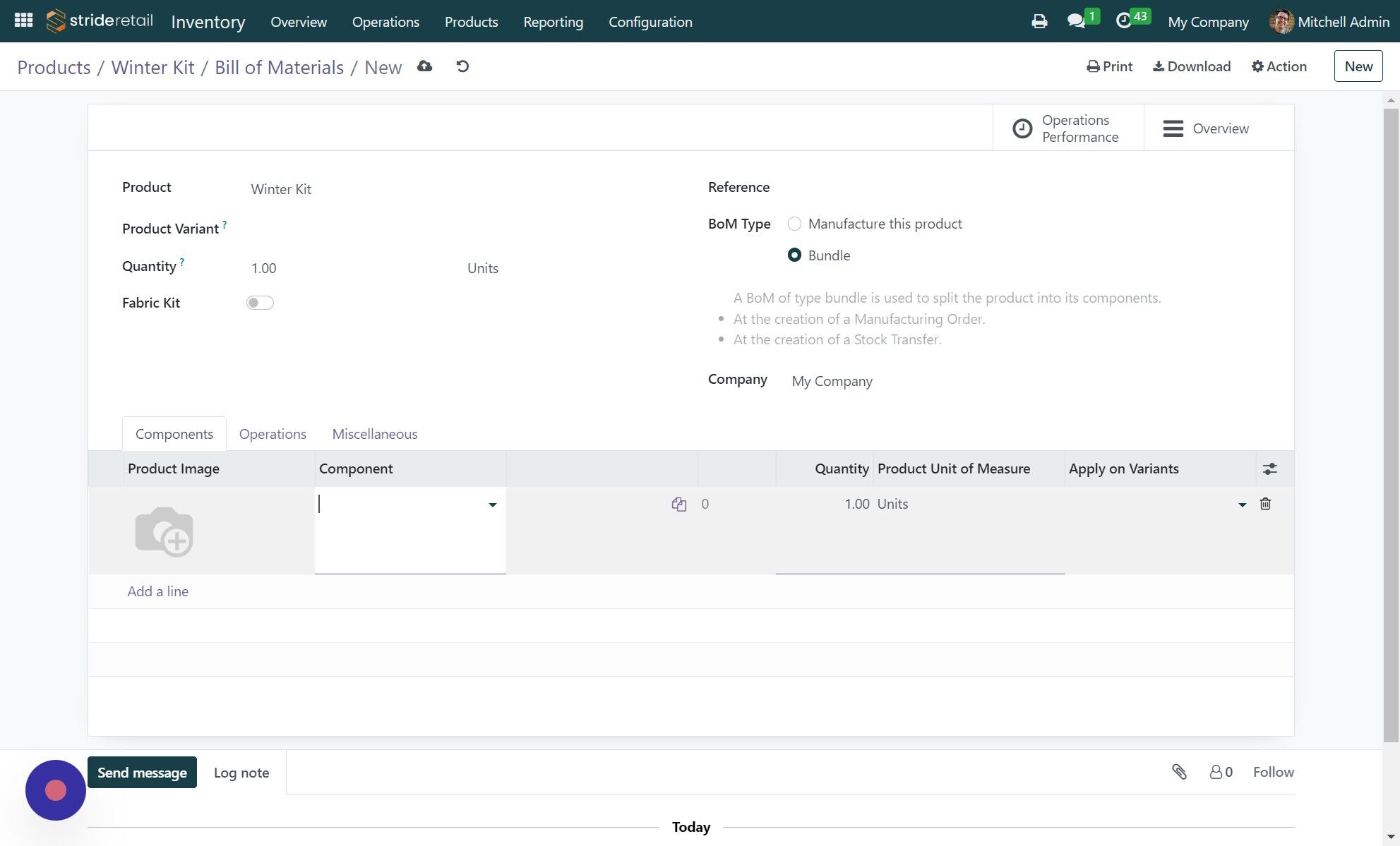1400x846 pixels.
Task: Click Log note button
Action: [x=241, y=773]
